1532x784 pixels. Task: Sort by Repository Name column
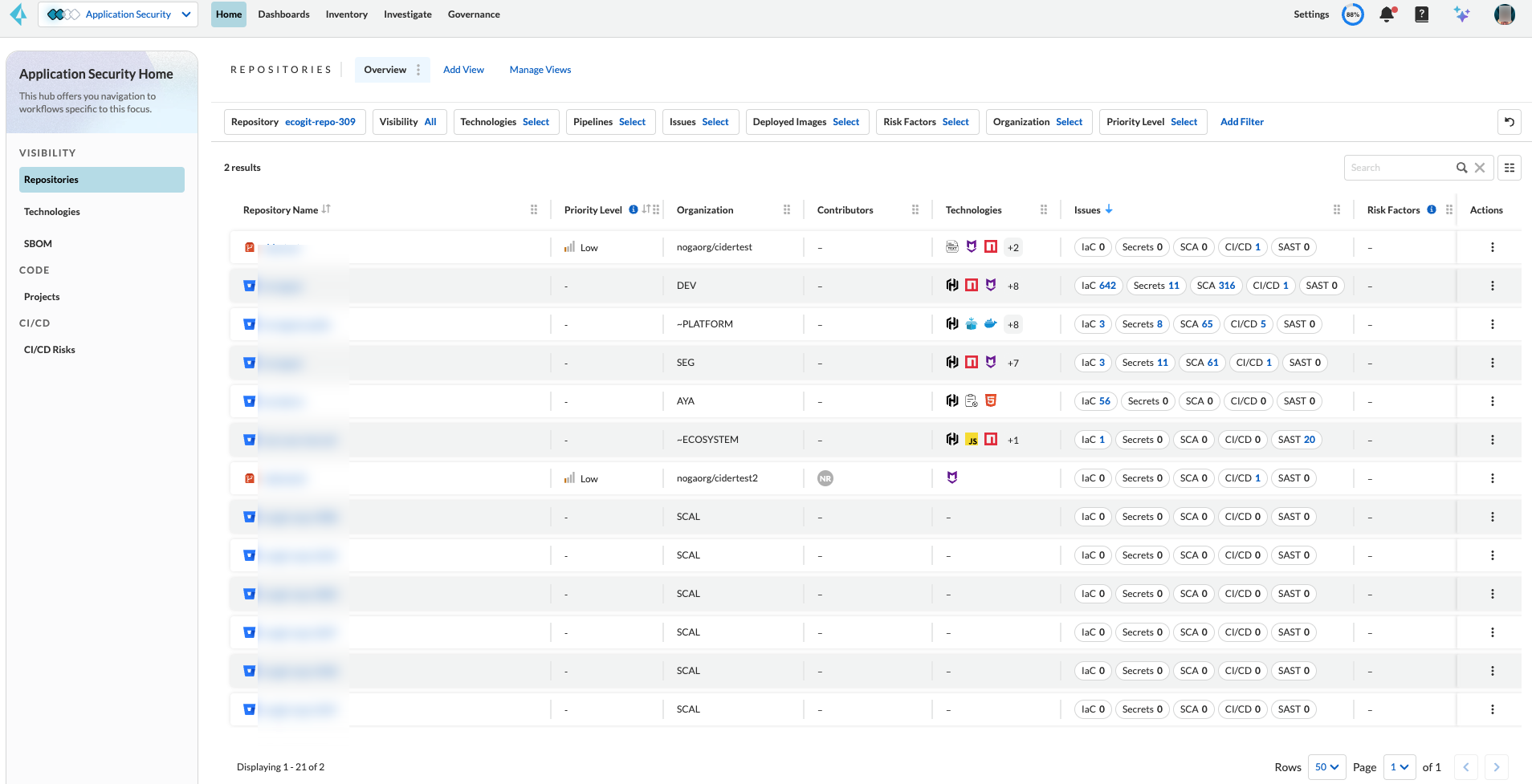(326, 209)
